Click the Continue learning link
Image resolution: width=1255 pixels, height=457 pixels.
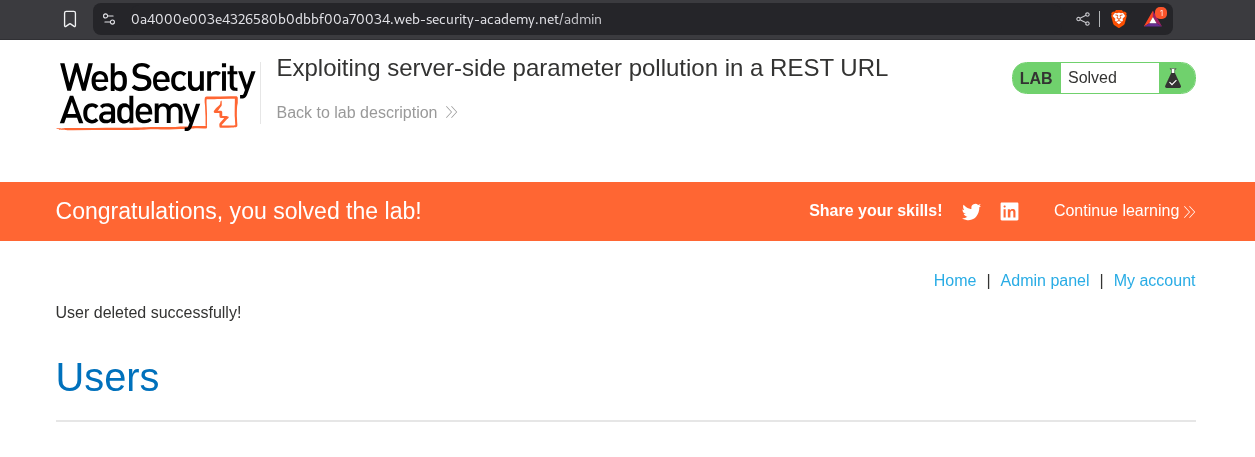click(x=1116, y=211)
